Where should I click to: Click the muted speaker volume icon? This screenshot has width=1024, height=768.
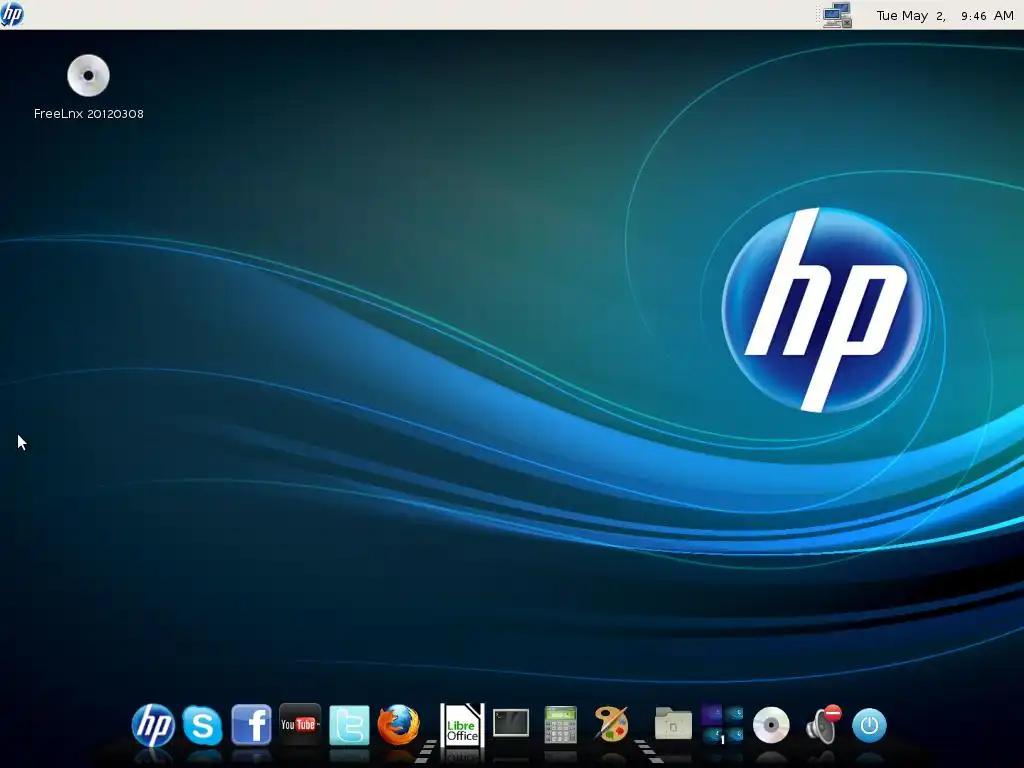[823, 724]
